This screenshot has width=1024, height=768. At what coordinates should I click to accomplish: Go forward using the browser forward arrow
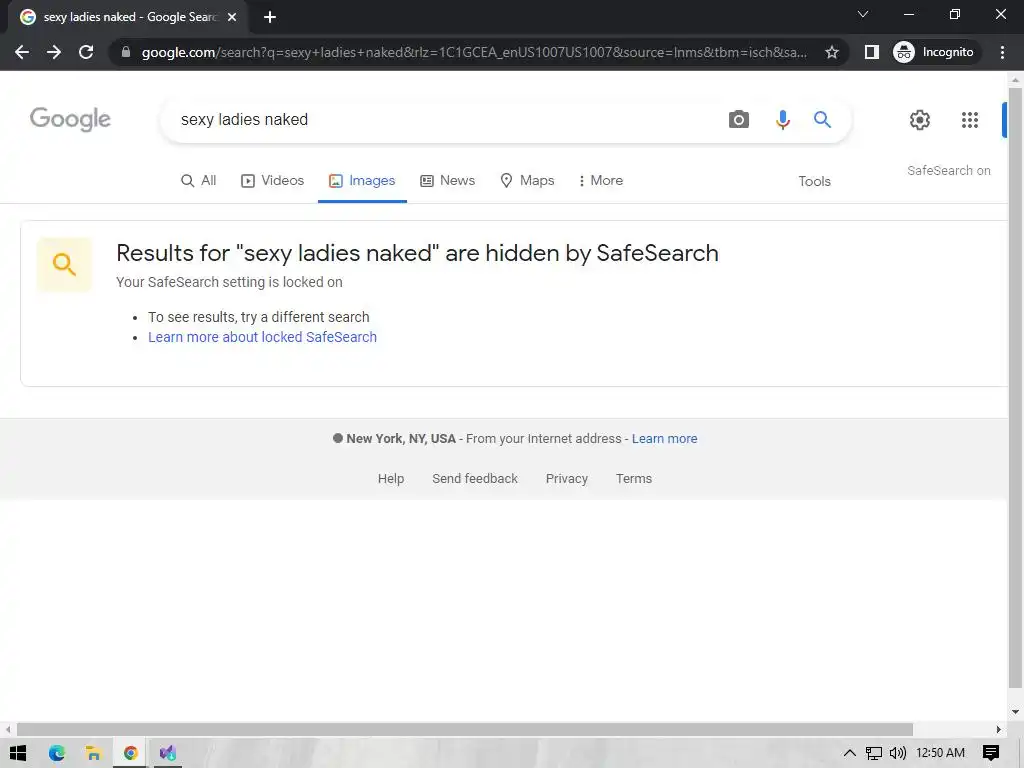(x=54, y=52)
